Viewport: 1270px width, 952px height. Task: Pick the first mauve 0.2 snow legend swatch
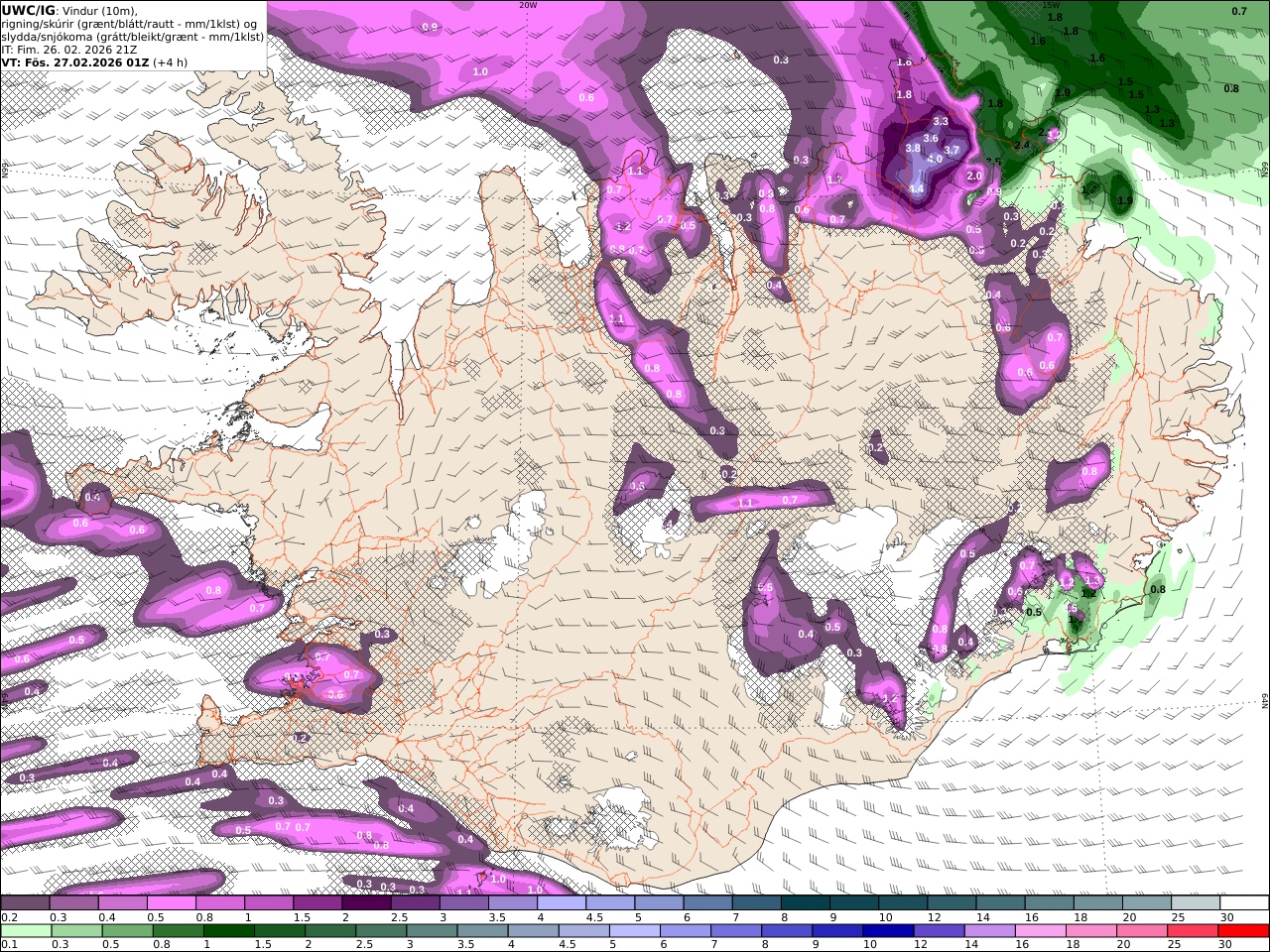click(x=26, y=903)
